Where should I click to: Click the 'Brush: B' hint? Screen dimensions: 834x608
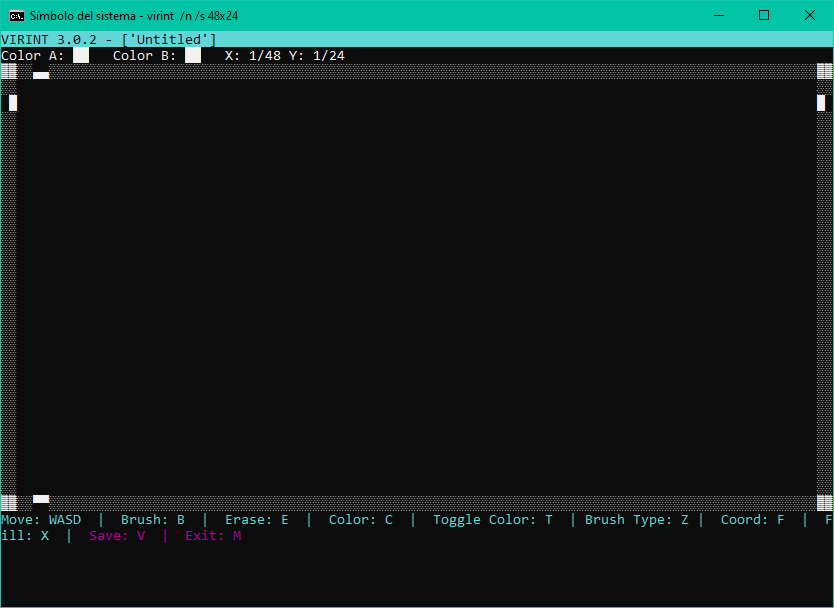(153, 520)
